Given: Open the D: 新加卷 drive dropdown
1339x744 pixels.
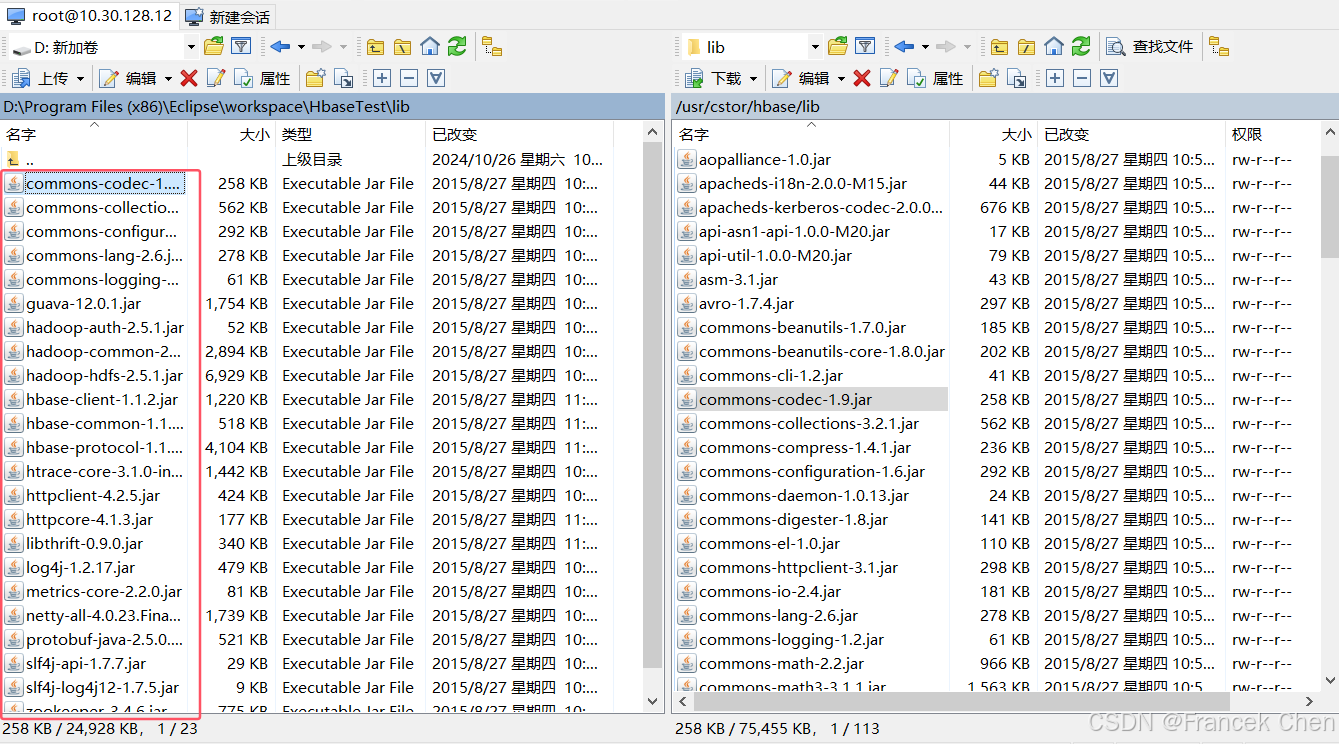Looking at the screenshot, I should pos(191,47).
